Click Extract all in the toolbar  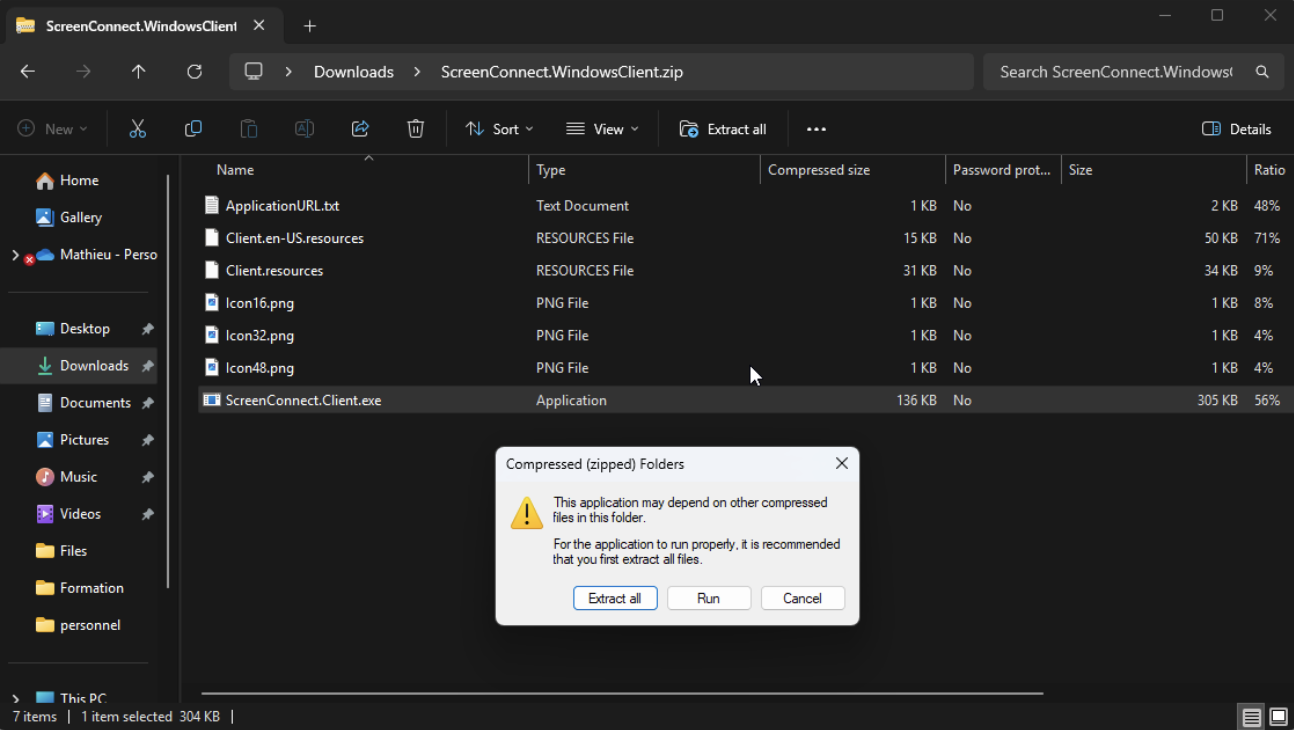pyautogui.click(x=722, y=128)
